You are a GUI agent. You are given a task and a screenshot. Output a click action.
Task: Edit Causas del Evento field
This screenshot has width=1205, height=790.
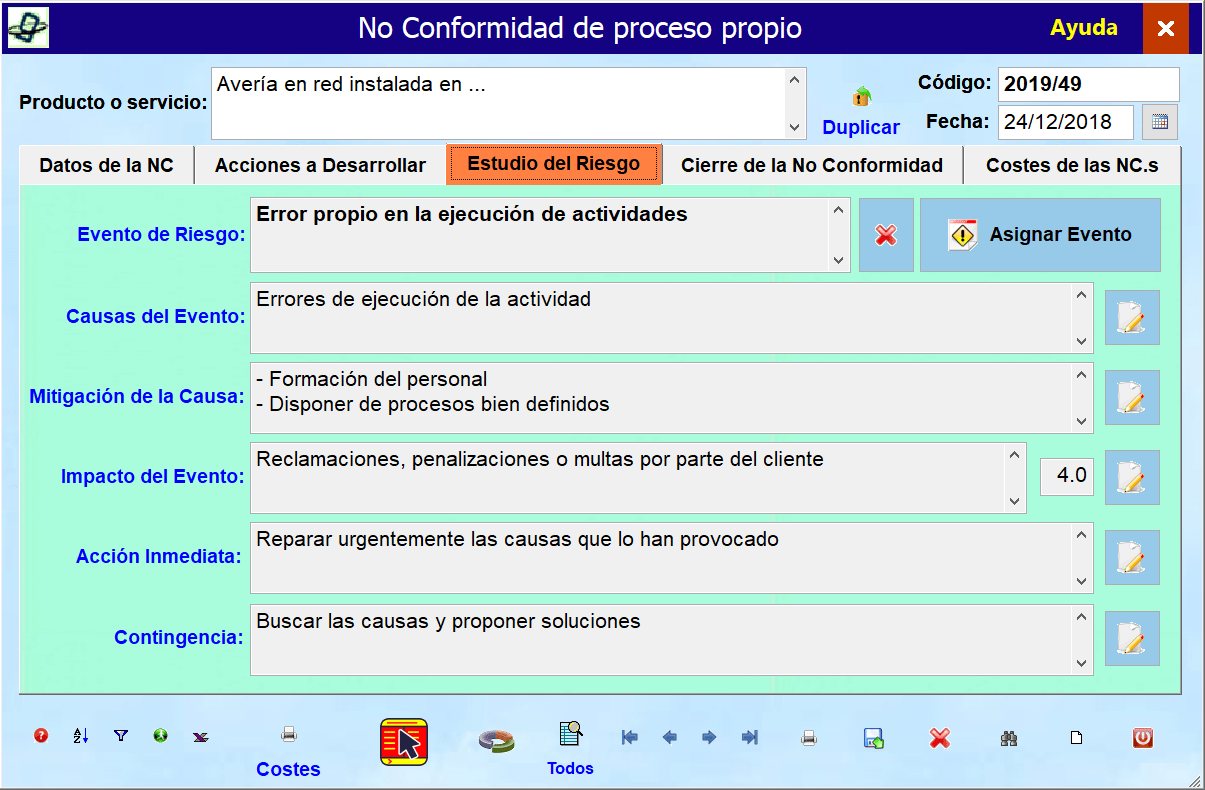click(x=1132, y=318)
